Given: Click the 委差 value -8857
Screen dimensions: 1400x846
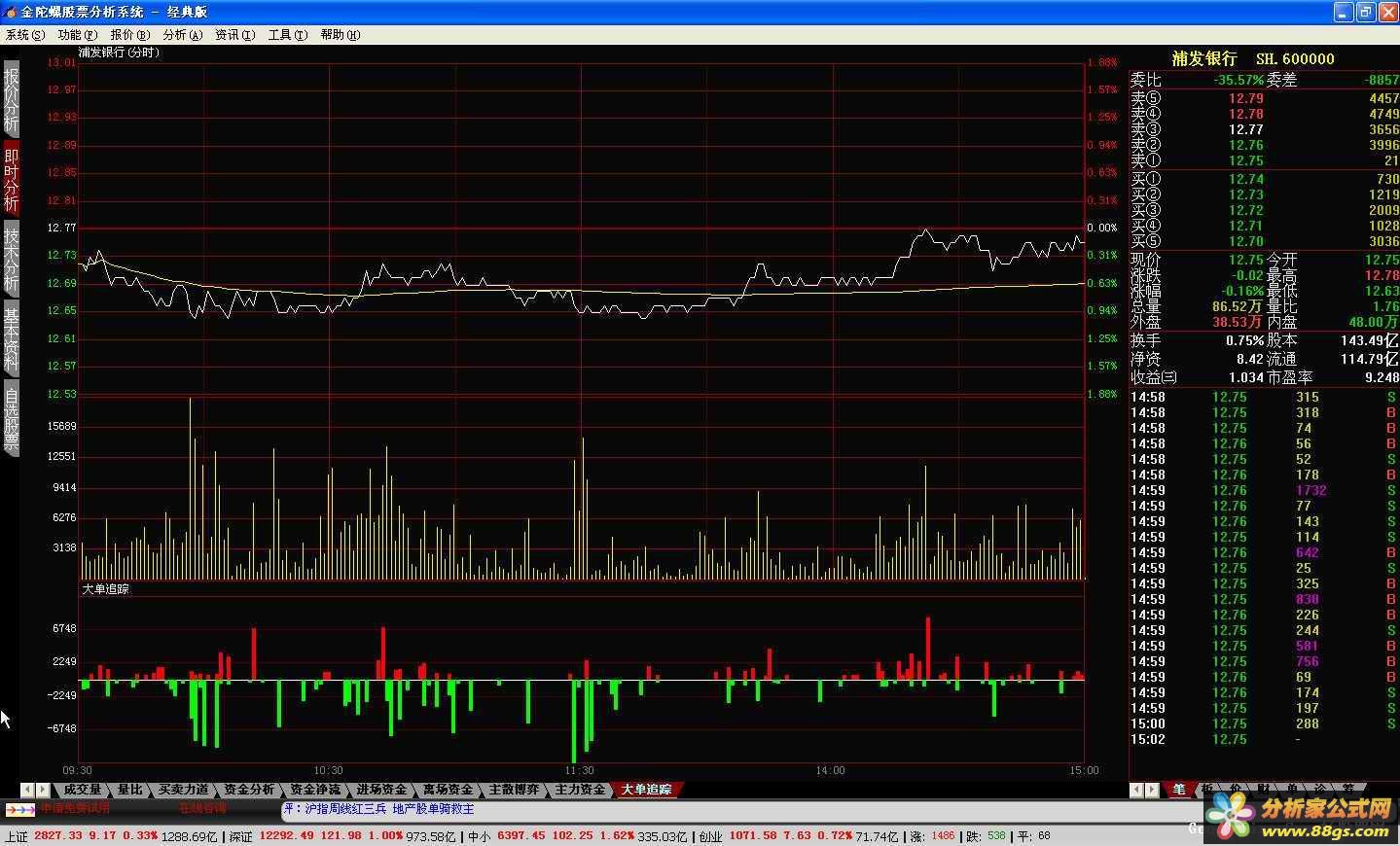Looking at the screenshot, I should pyautogui.click(x=1382, y=80).
